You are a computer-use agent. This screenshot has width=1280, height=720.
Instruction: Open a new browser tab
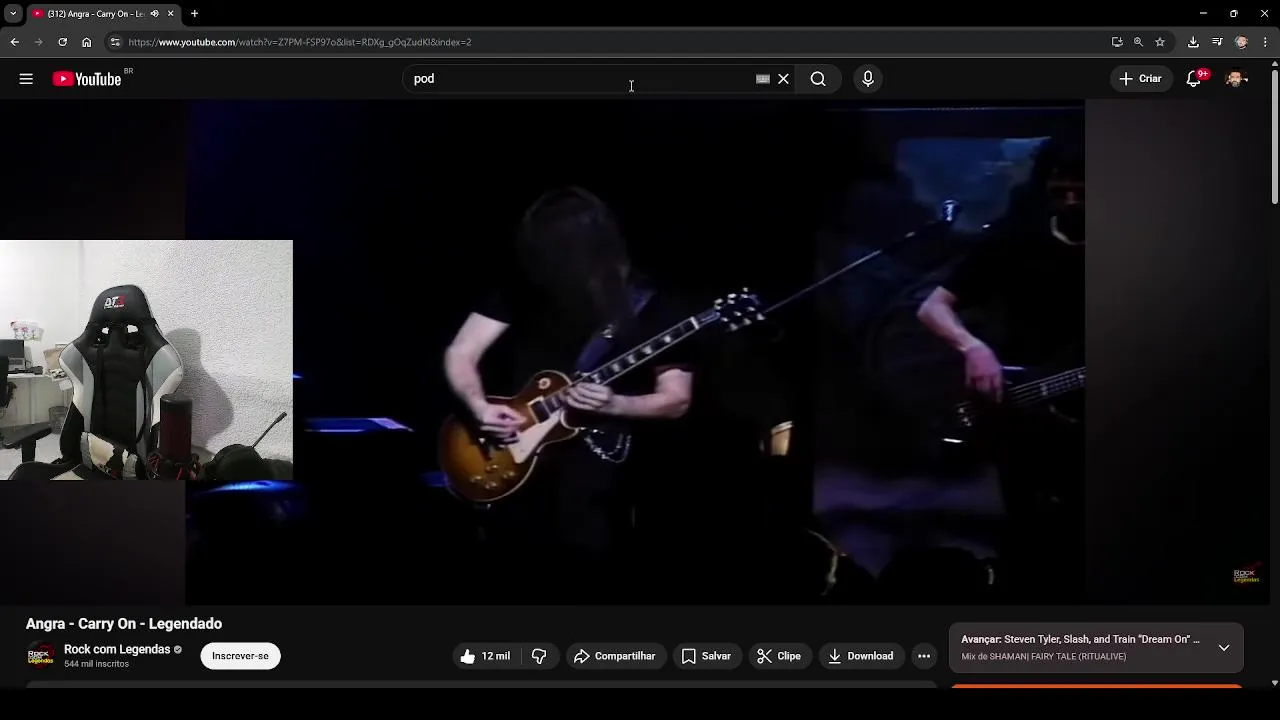194,14
